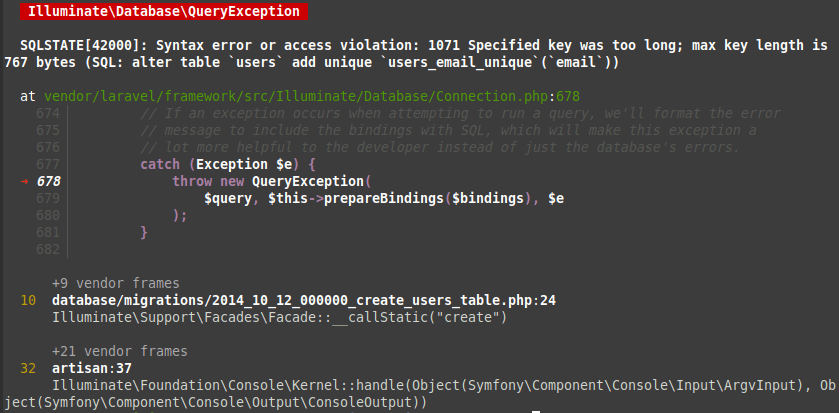Click the Illuminate\Database\QueryException red header label
839x413 pixels.
click(164, 11)
